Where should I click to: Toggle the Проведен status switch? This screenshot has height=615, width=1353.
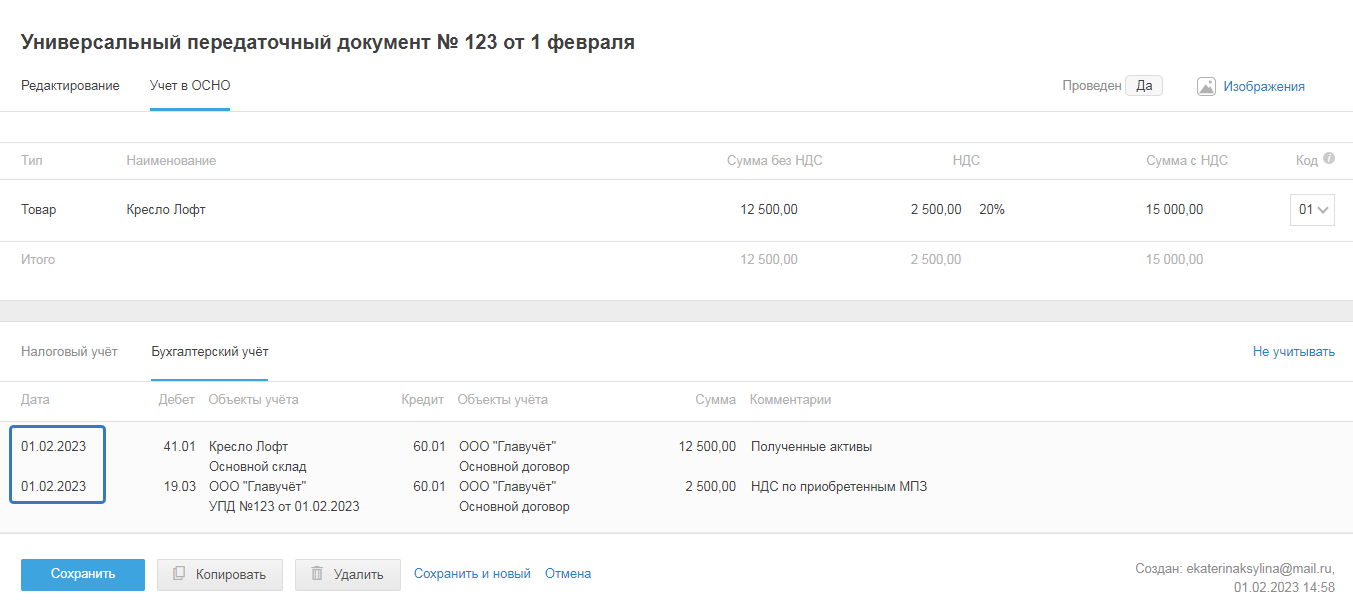tap(1143, 86)
